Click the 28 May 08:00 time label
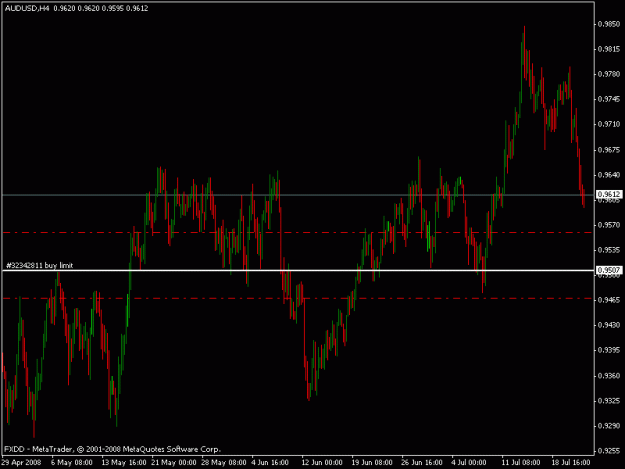This screenshot has width=625, height=469. [224, 462]
